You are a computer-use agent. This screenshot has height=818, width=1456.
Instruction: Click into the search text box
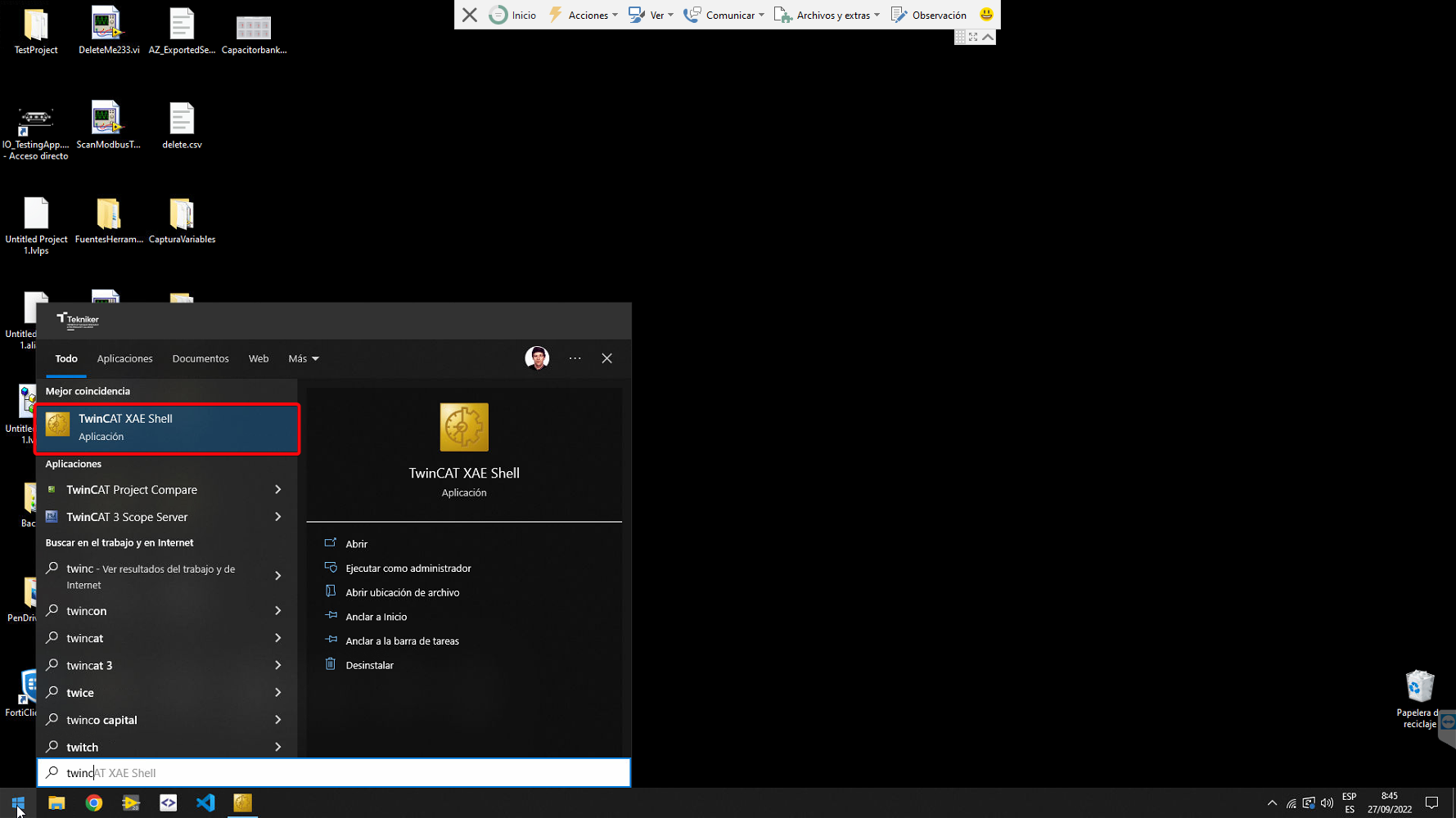click(x=334, y=772)
